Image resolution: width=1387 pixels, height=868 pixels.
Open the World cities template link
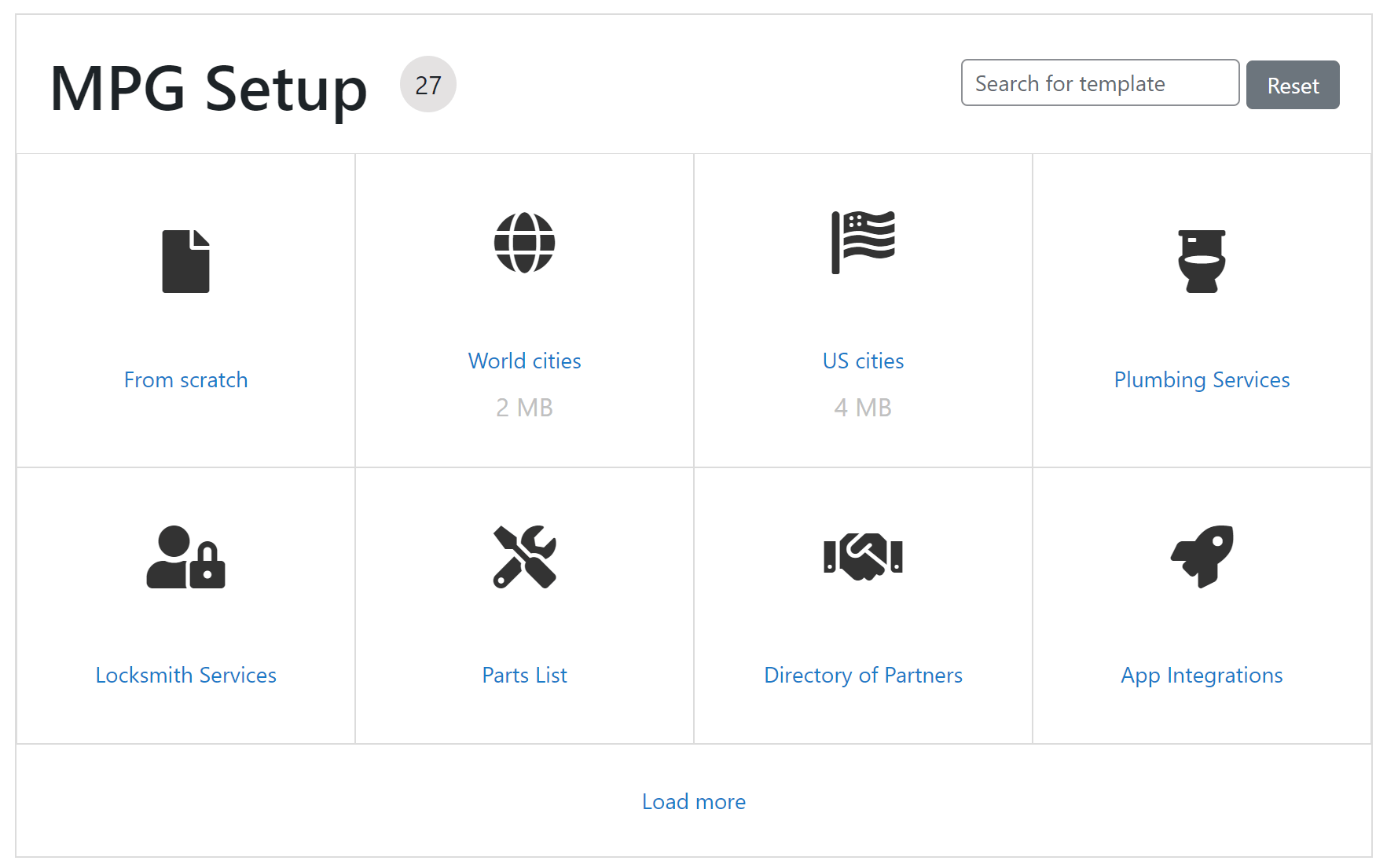click(x=524, y=361)
